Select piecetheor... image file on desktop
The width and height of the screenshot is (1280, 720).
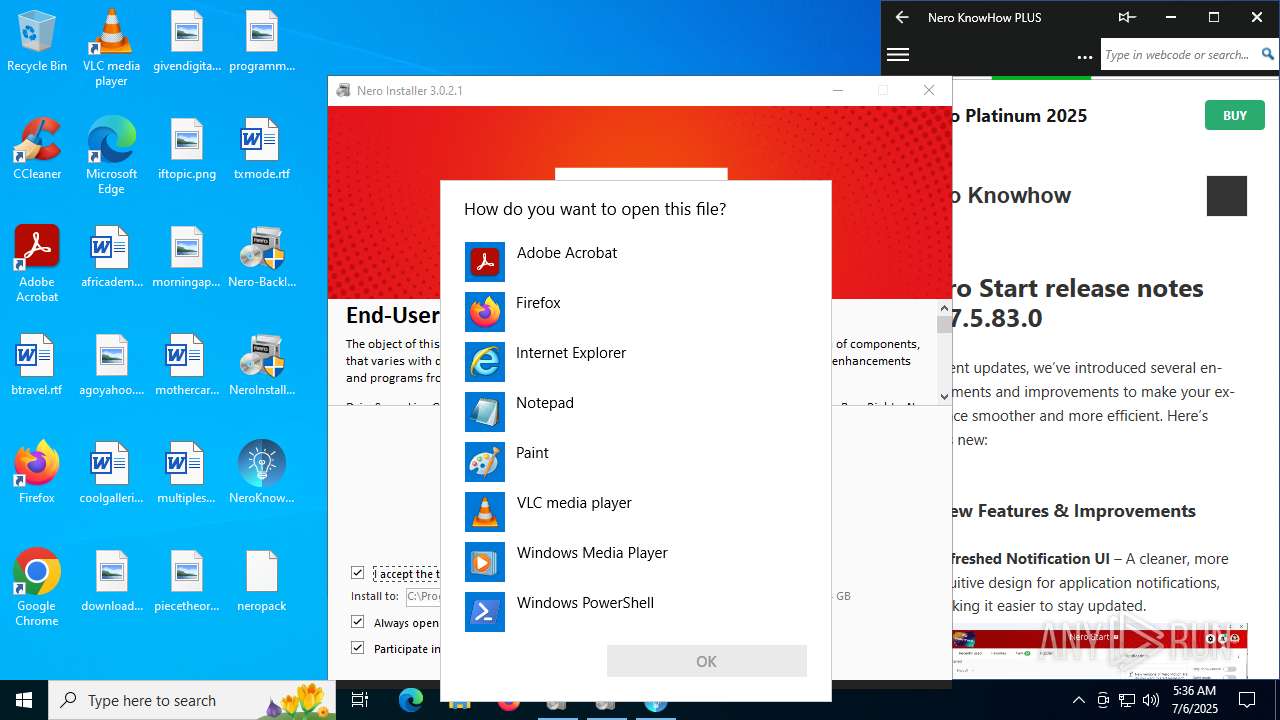pyautogui.click(x=187, y=581)
